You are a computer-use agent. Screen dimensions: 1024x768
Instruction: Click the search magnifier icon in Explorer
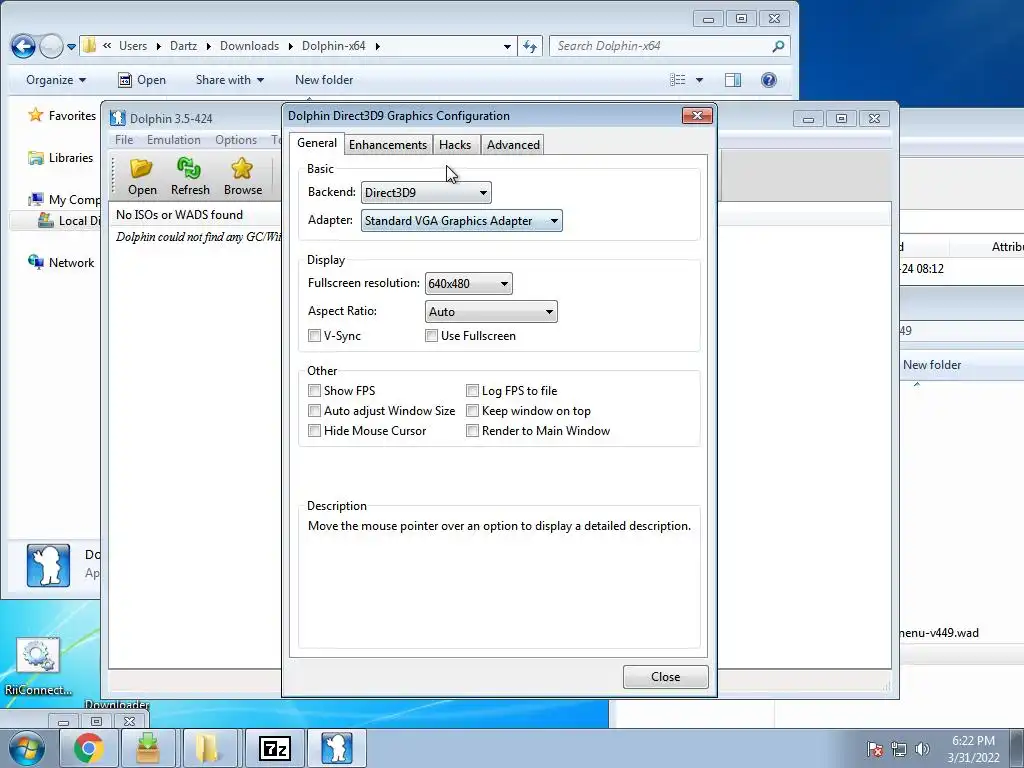click(778, 46)
